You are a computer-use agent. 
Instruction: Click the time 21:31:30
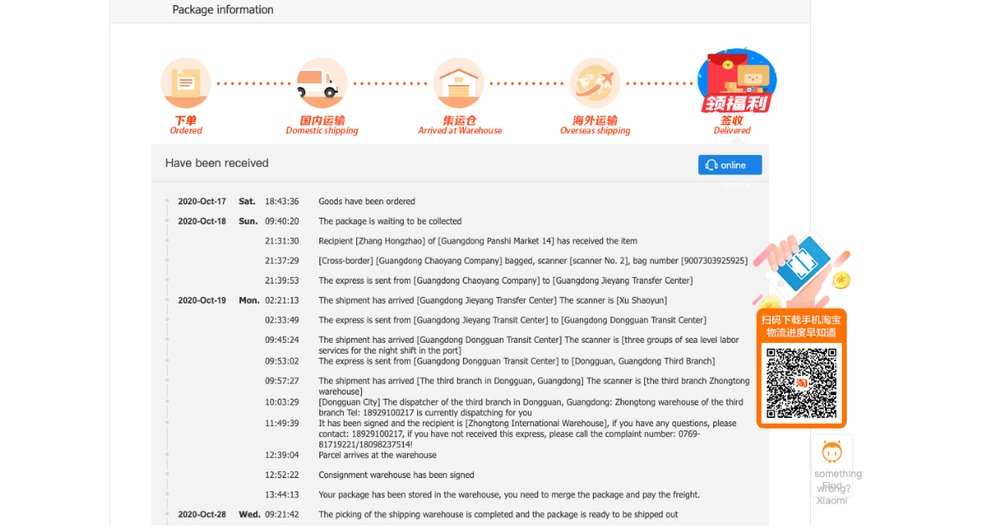[x=282, y=241]
